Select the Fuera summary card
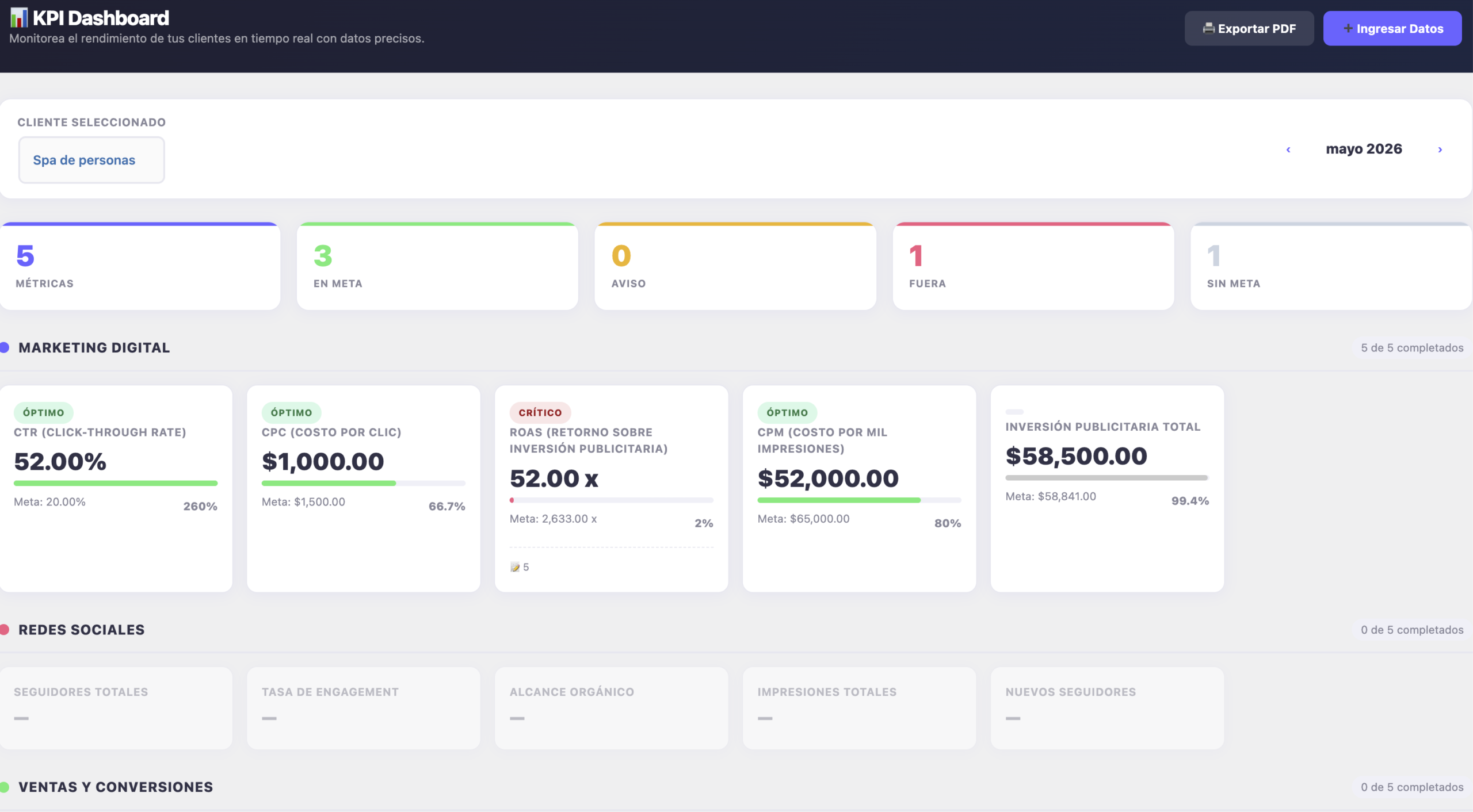Image resolution: width=1473 pixels, height=812 pixels. [1033, 266]
